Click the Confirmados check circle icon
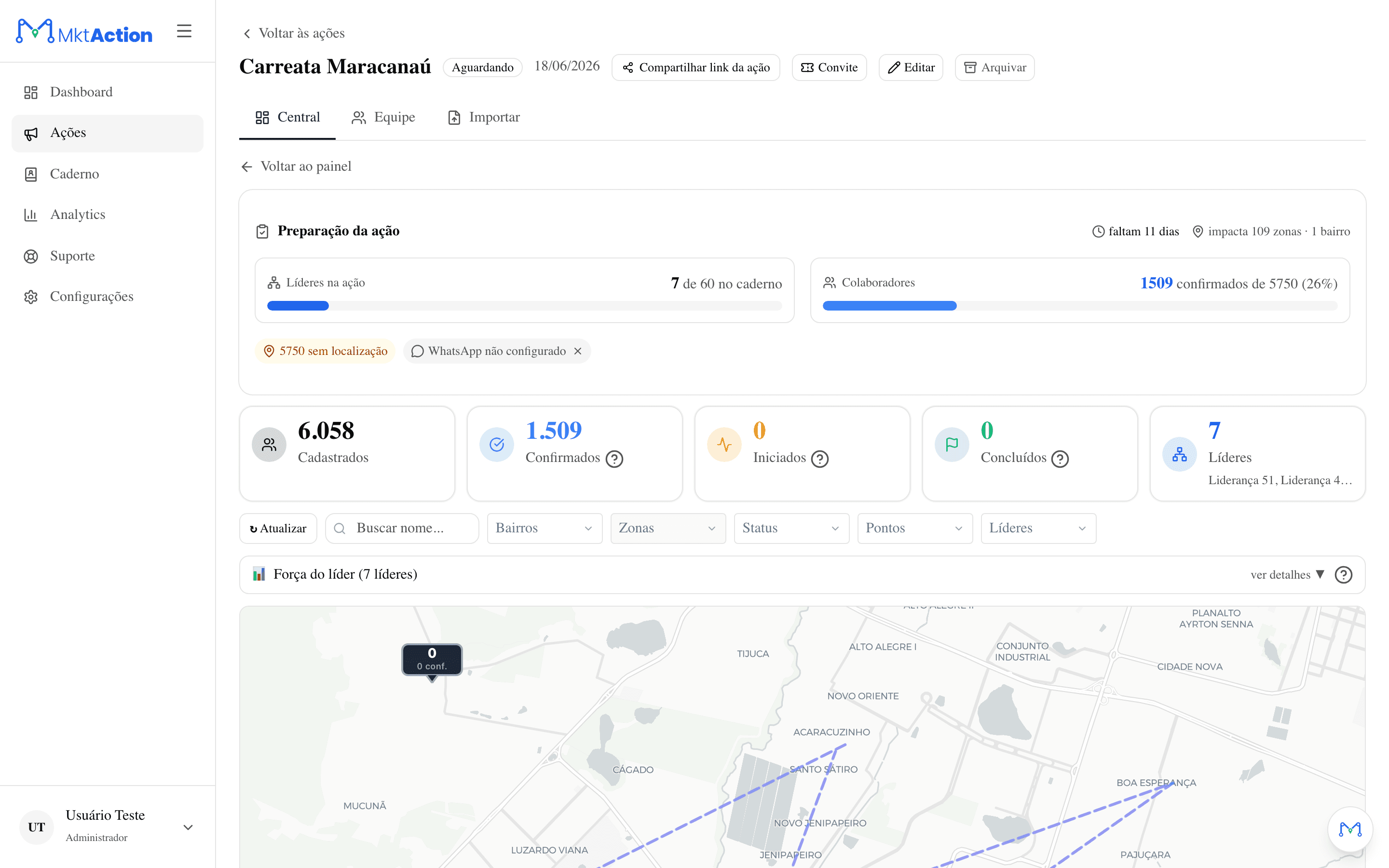The width and height of the screenshot is (1389, 868). coord(497,444)
